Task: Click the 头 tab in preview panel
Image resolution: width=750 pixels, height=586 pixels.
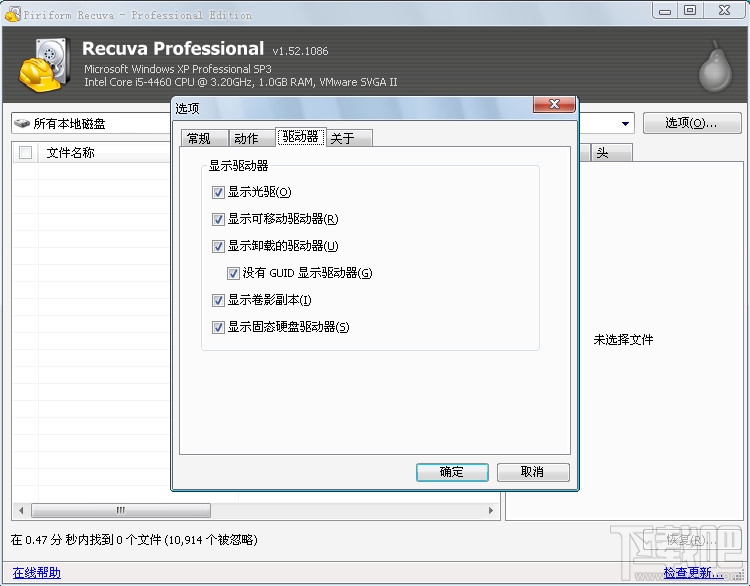Action: coord(612,153)
